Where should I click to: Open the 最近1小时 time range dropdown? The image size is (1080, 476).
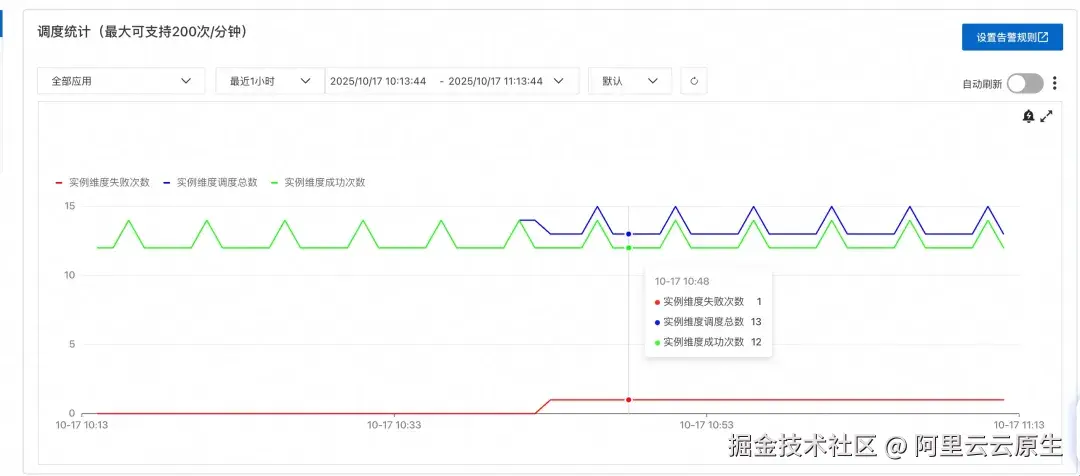(270, 81)
